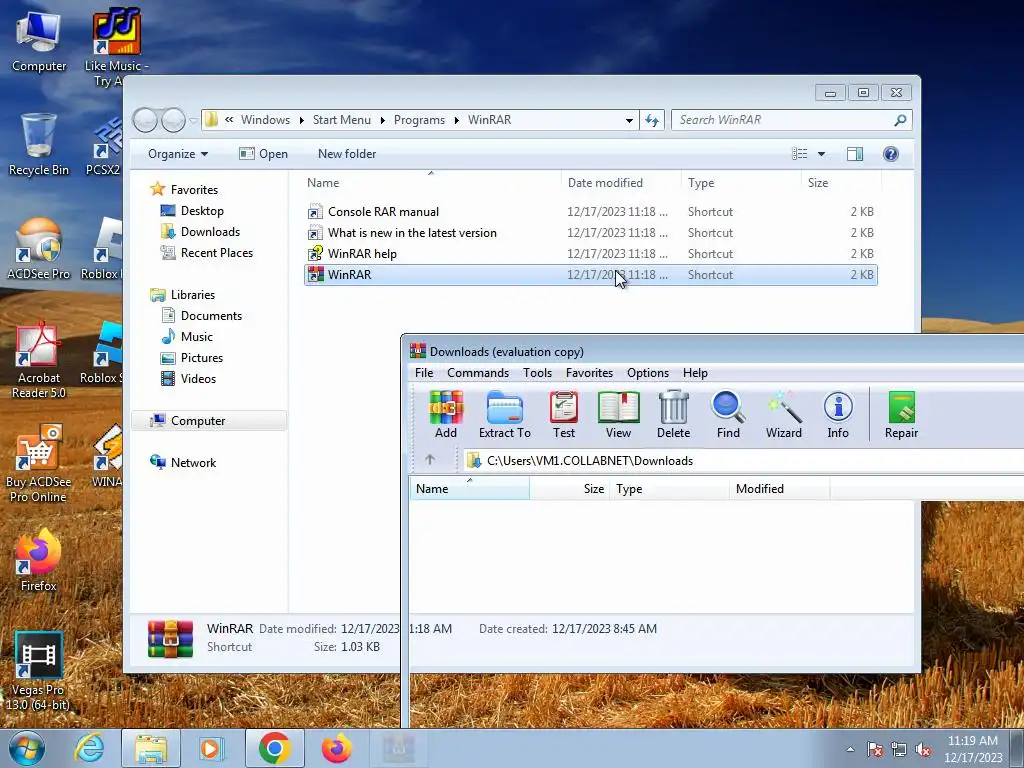Go up one folder in WinRAR
This screenshot has width=1024, height=768.
[430, 460]
